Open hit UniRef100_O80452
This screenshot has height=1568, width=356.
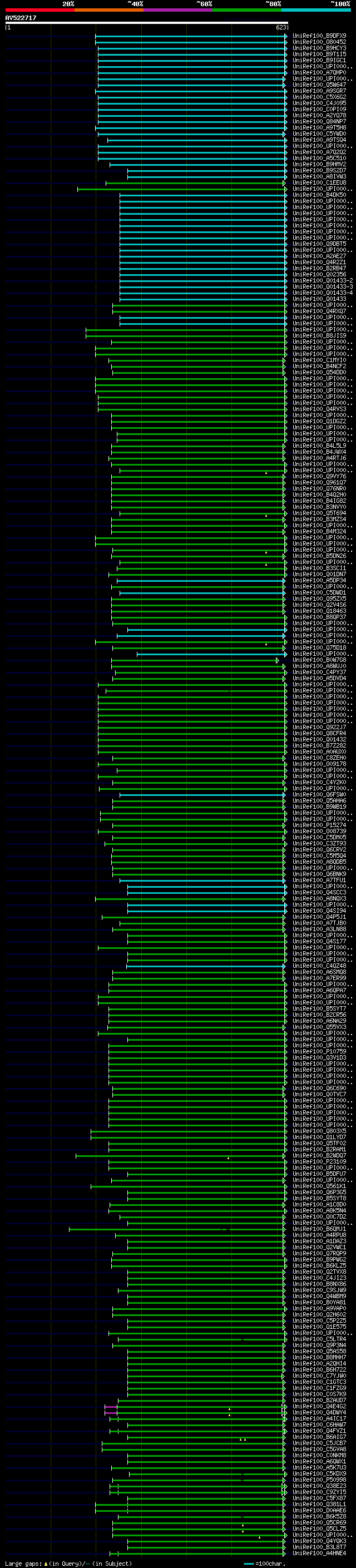pos(319,42)
